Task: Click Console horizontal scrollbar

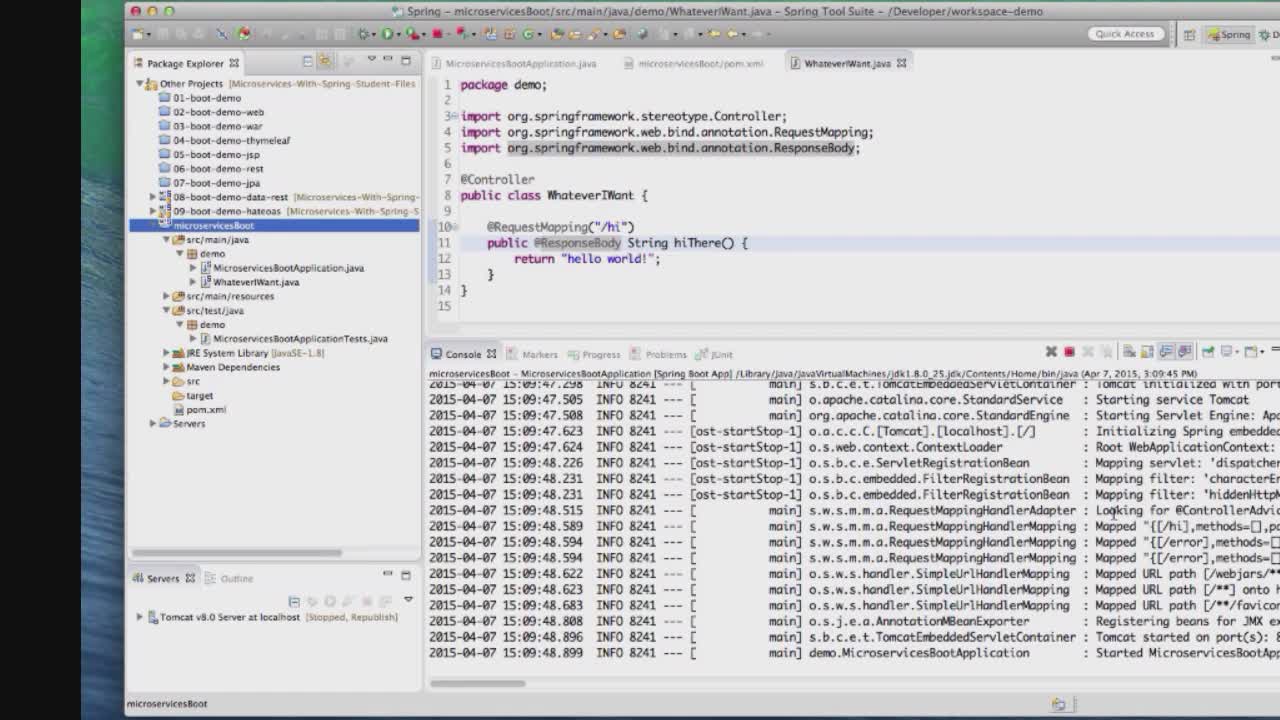Action: coord(478,684)
